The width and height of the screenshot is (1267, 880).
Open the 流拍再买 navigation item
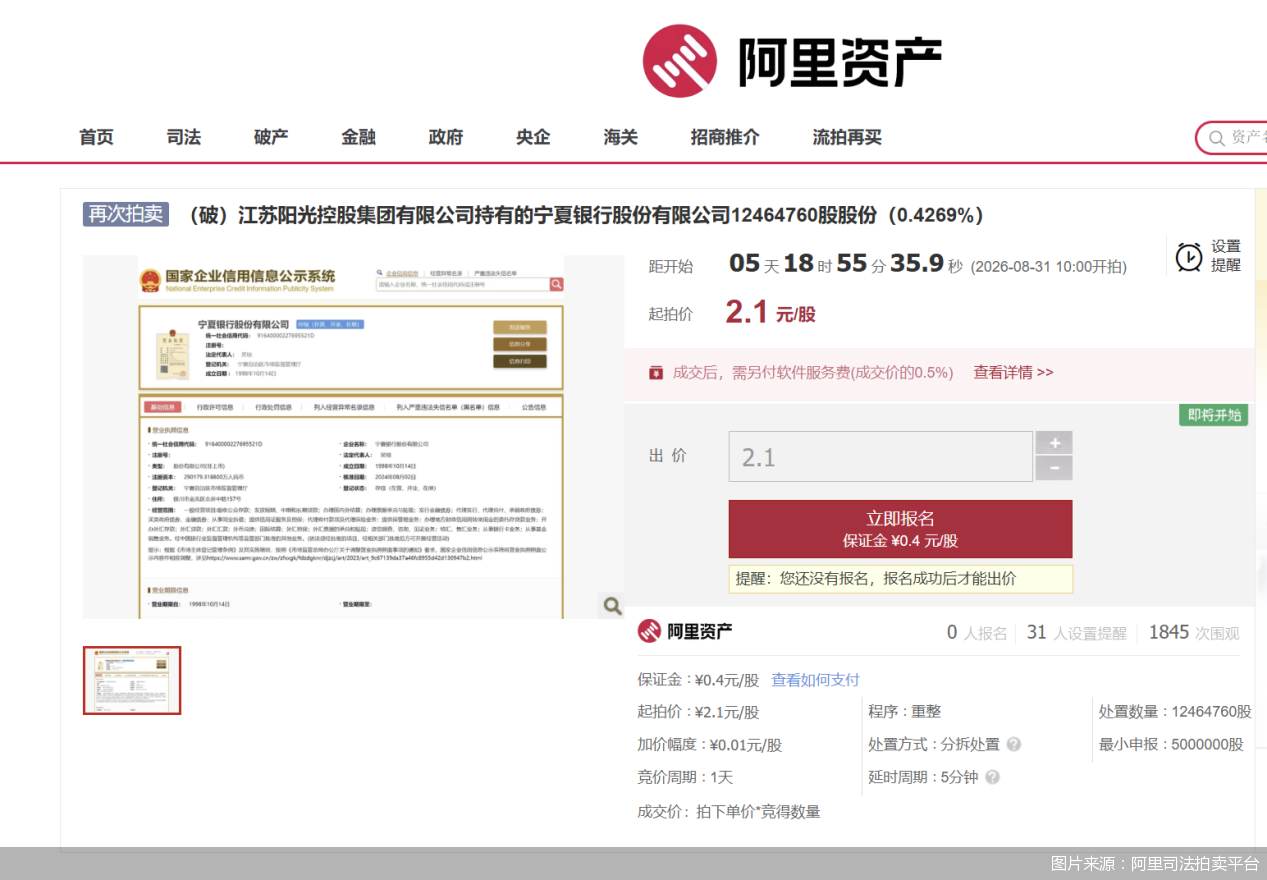pyautogui.click(x=847, y=137)
